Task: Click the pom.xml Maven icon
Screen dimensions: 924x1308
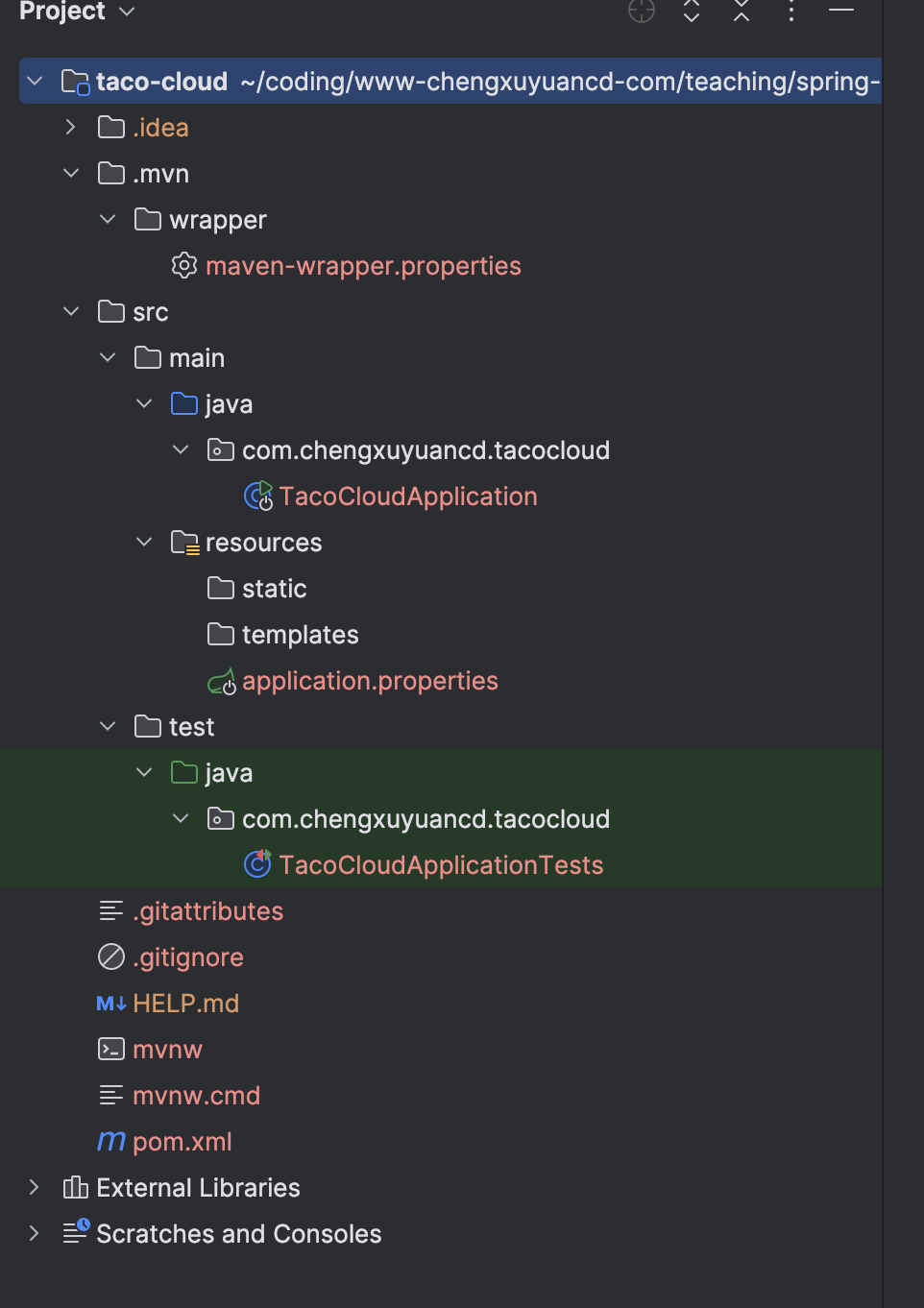Action: click(111, 1142)
